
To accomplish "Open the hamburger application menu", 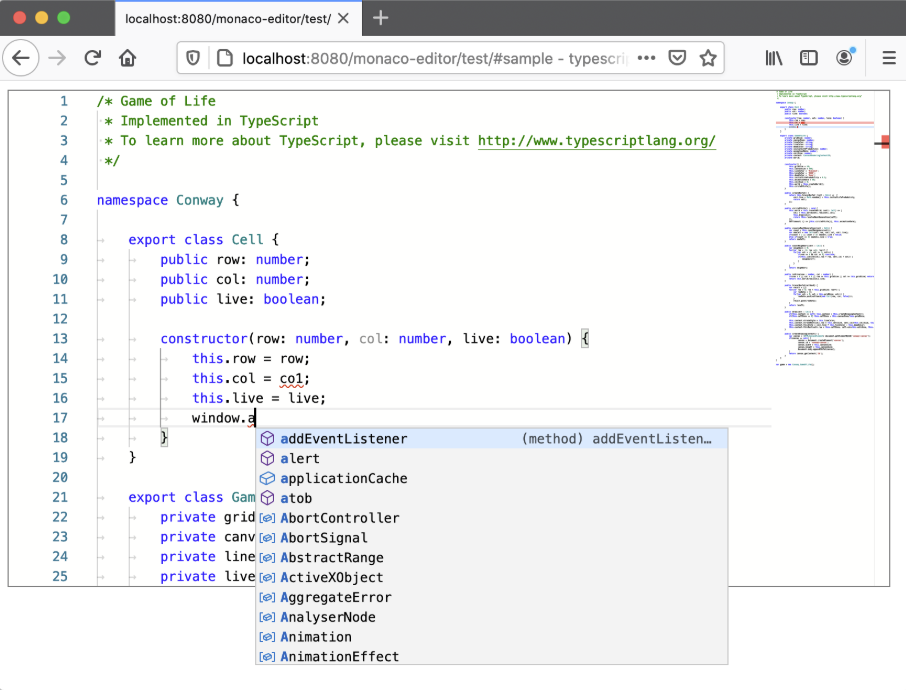I will 888,58.
